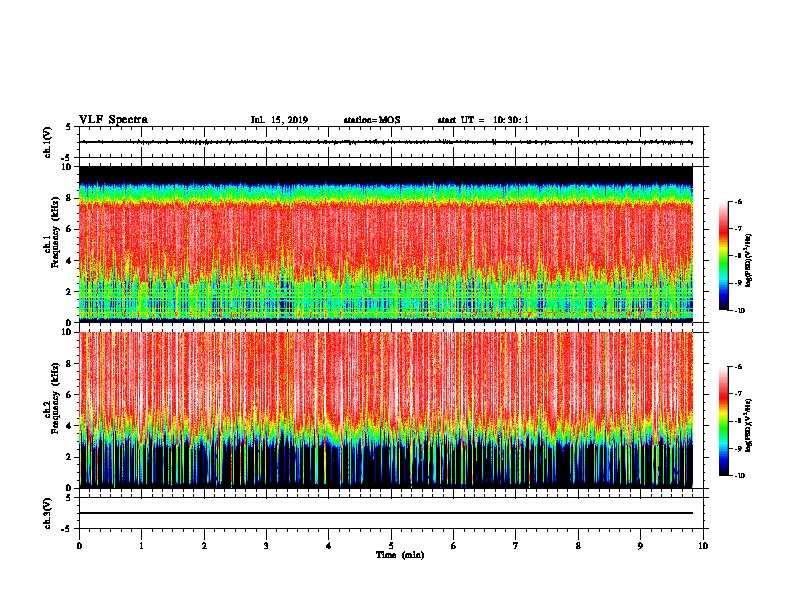Click ch.2 spectrogram frequency tick '2'

(70, 457)
